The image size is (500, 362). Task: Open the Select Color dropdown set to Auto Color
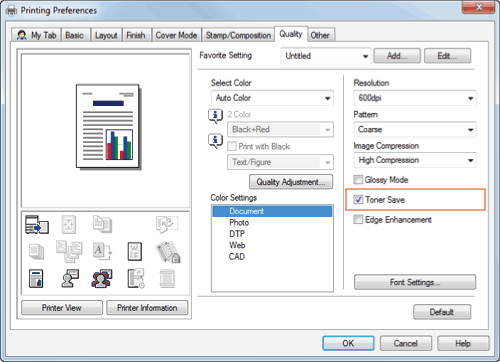pyautogui.click(x=272, y=98)
